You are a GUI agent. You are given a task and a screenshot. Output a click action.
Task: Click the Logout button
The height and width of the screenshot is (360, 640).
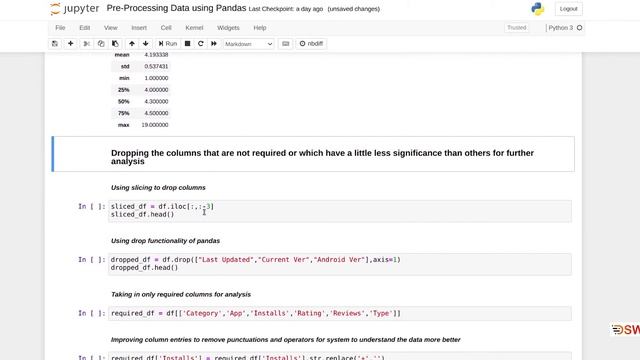pyautogui.click(x=569, y=9)
